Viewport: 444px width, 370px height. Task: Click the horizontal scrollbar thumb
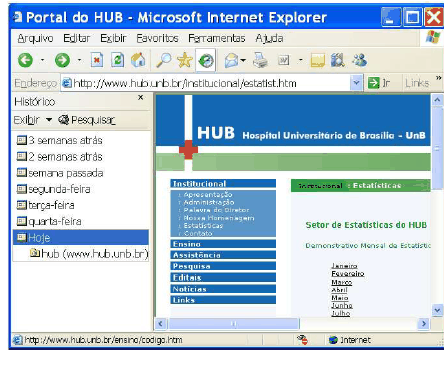point(234,324)
